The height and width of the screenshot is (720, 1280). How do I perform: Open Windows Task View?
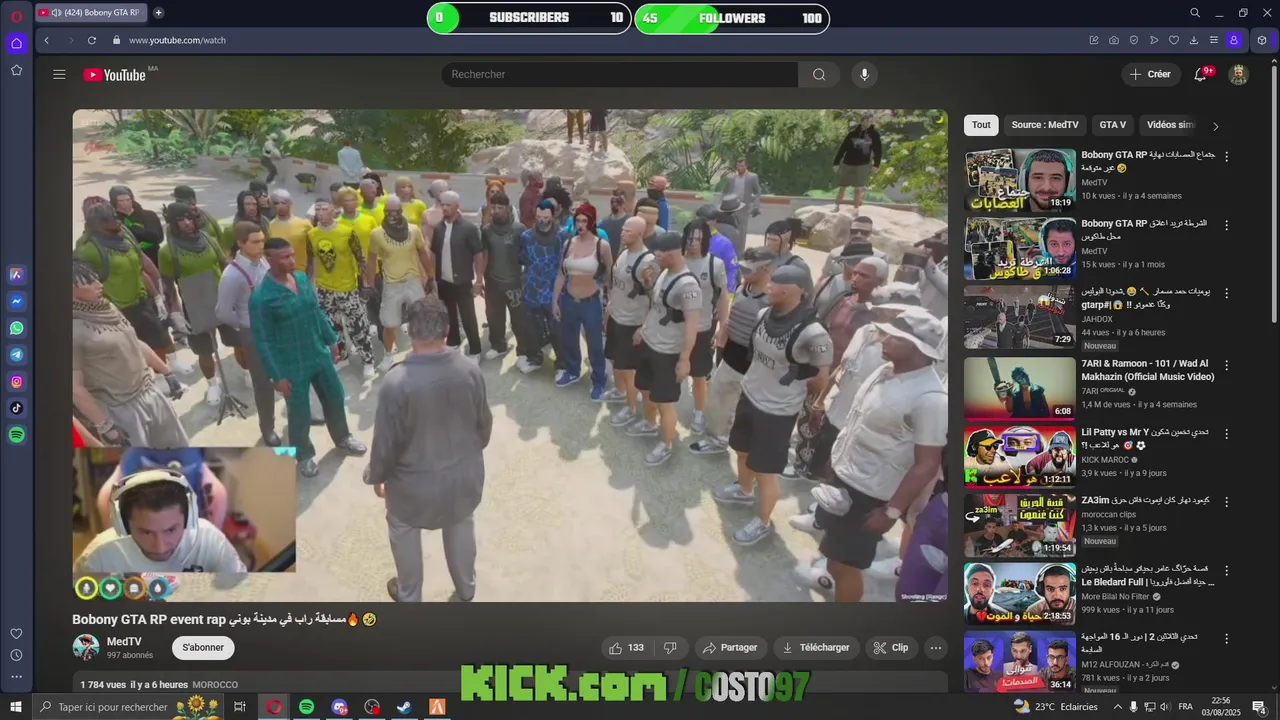[239, 707]
